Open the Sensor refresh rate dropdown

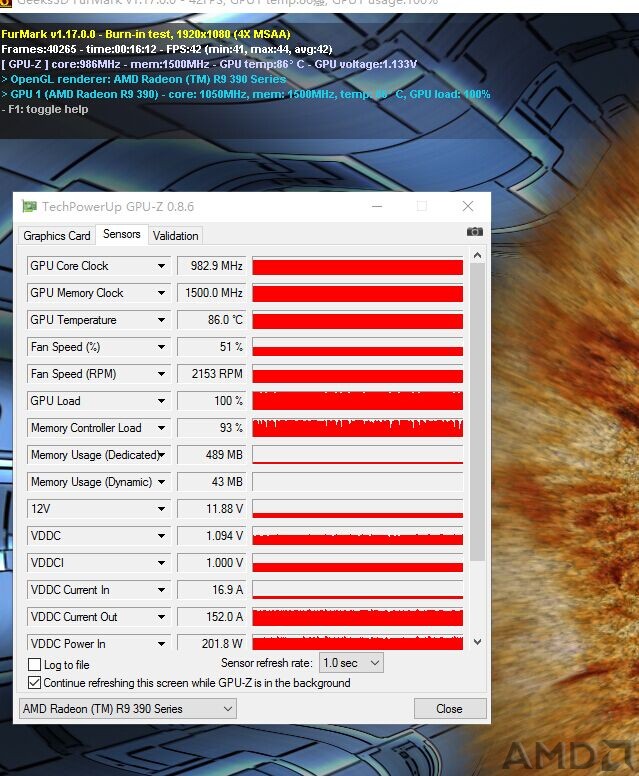(x=351, y=663)
